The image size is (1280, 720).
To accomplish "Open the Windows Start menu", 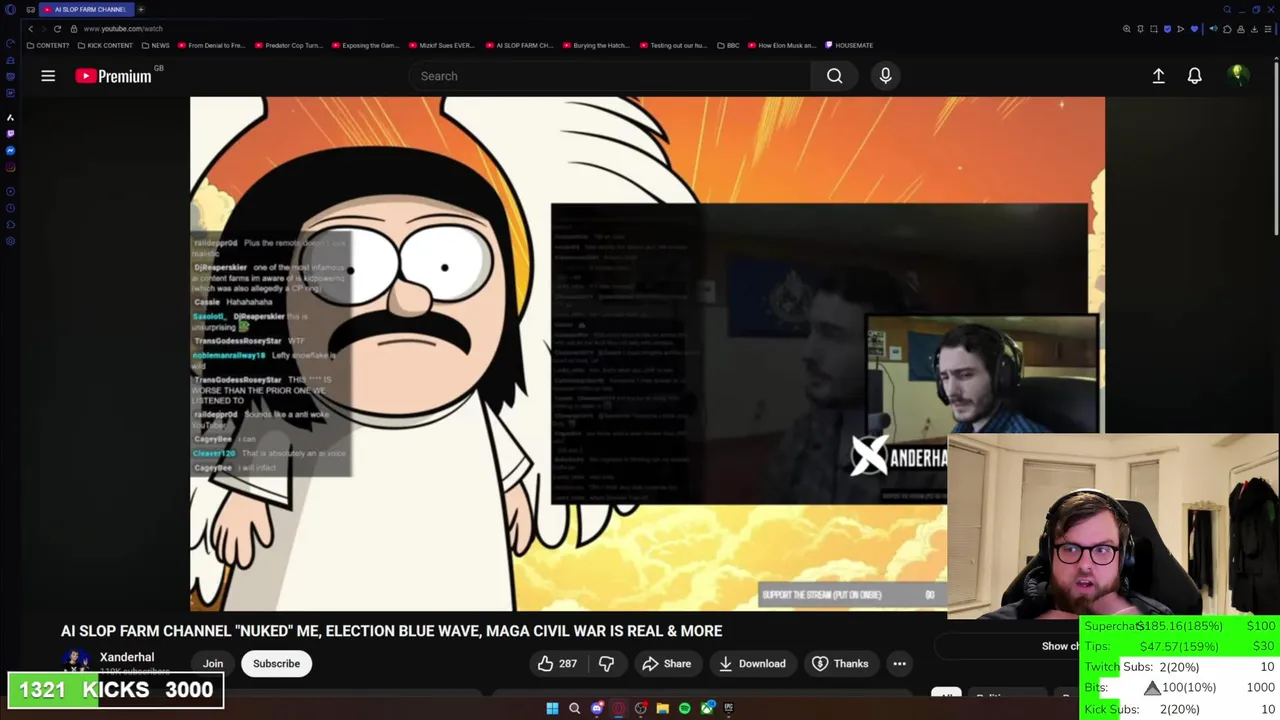I will pos(552,708).
